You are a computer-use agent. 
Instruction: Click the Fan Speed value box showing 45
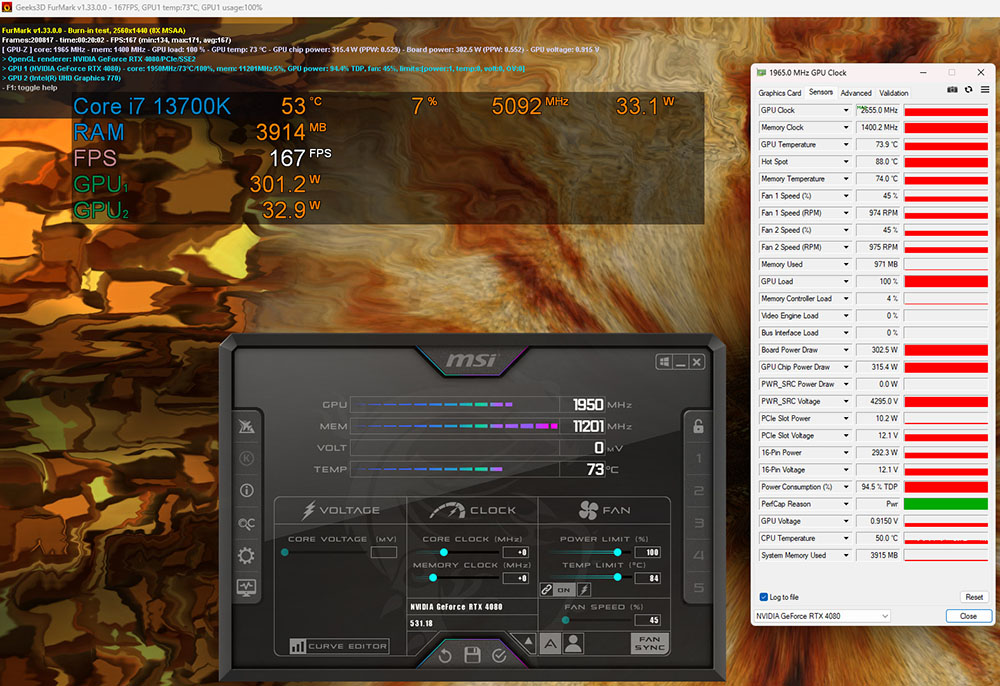647,620
